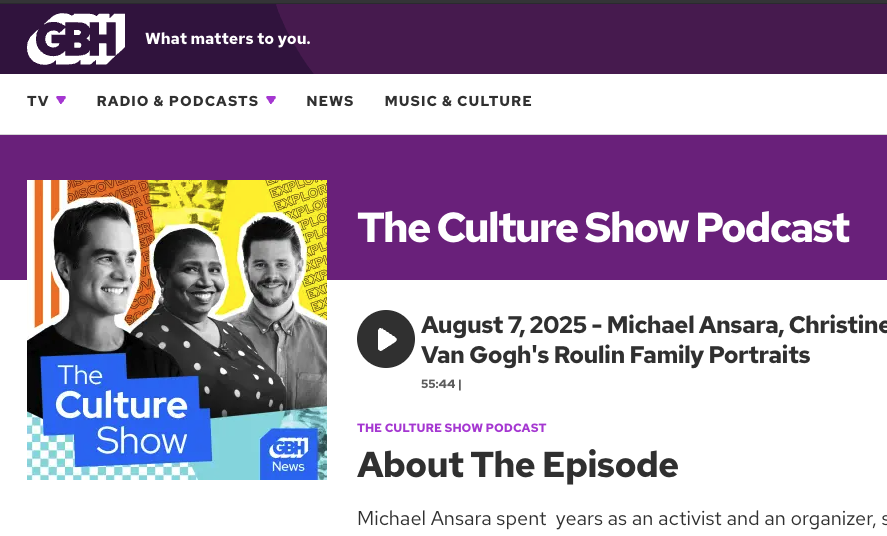Open the August 7, 2025 episode title

click(654, 340)
